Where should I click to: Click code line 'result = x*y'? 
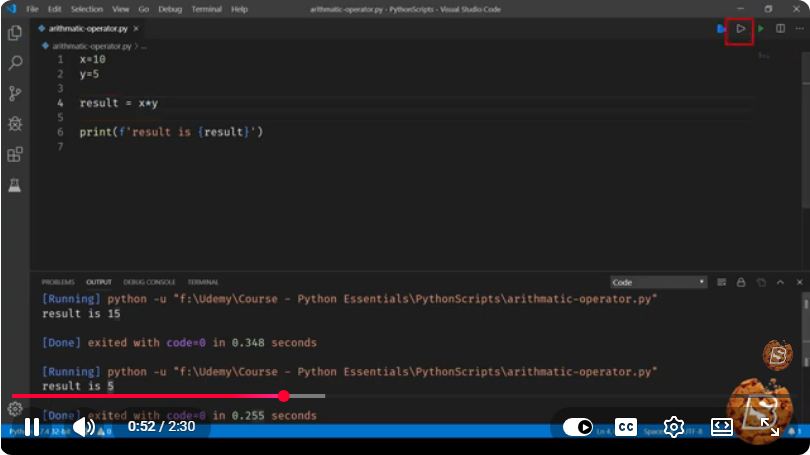[119, 103]
